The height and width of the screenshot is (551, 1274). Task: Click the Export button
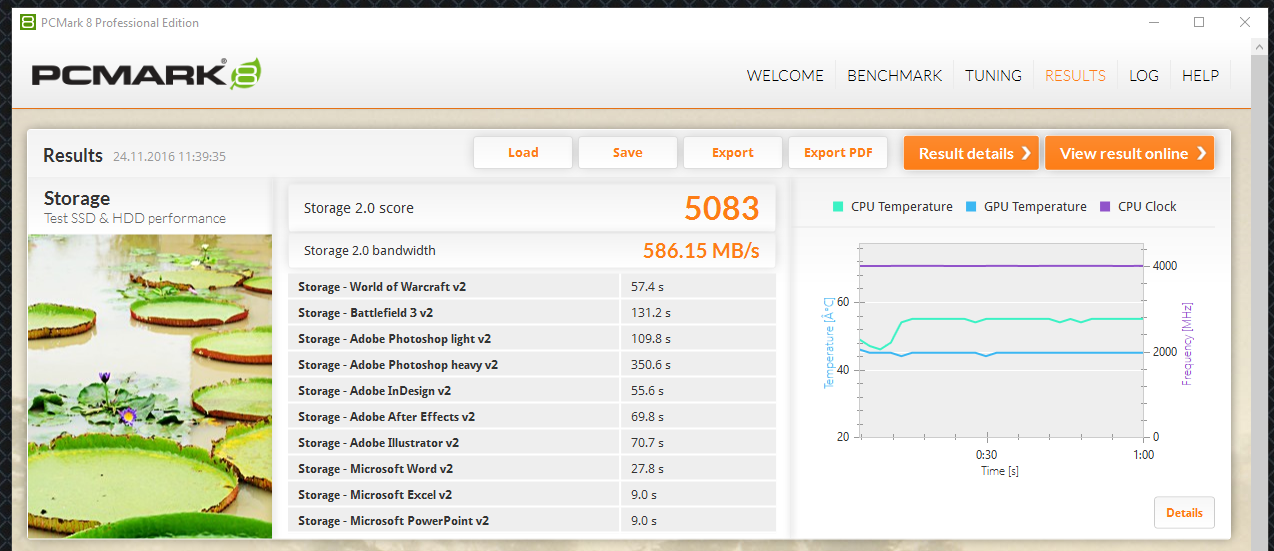point(733,153)
